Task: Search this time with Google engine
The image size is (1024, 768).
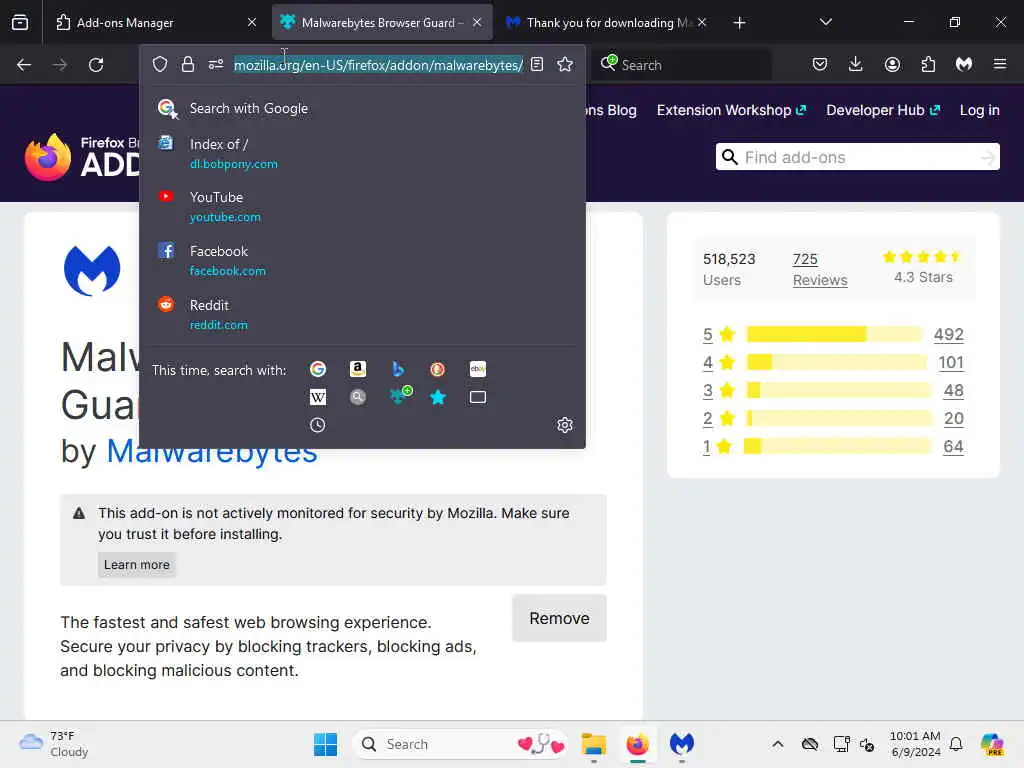Action: pos(318,369)
